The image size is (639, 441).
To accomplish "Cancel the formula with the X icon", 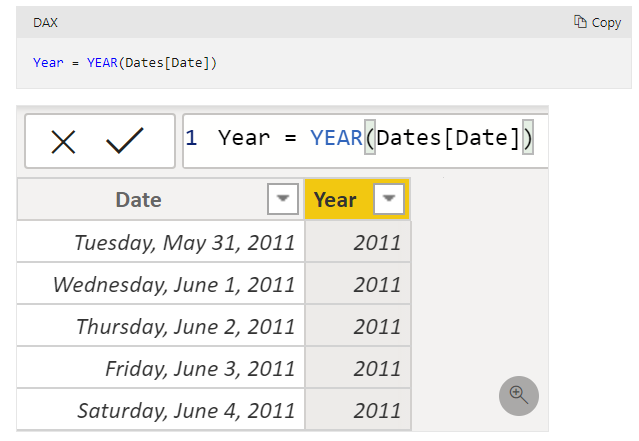I will pos(63,142).
